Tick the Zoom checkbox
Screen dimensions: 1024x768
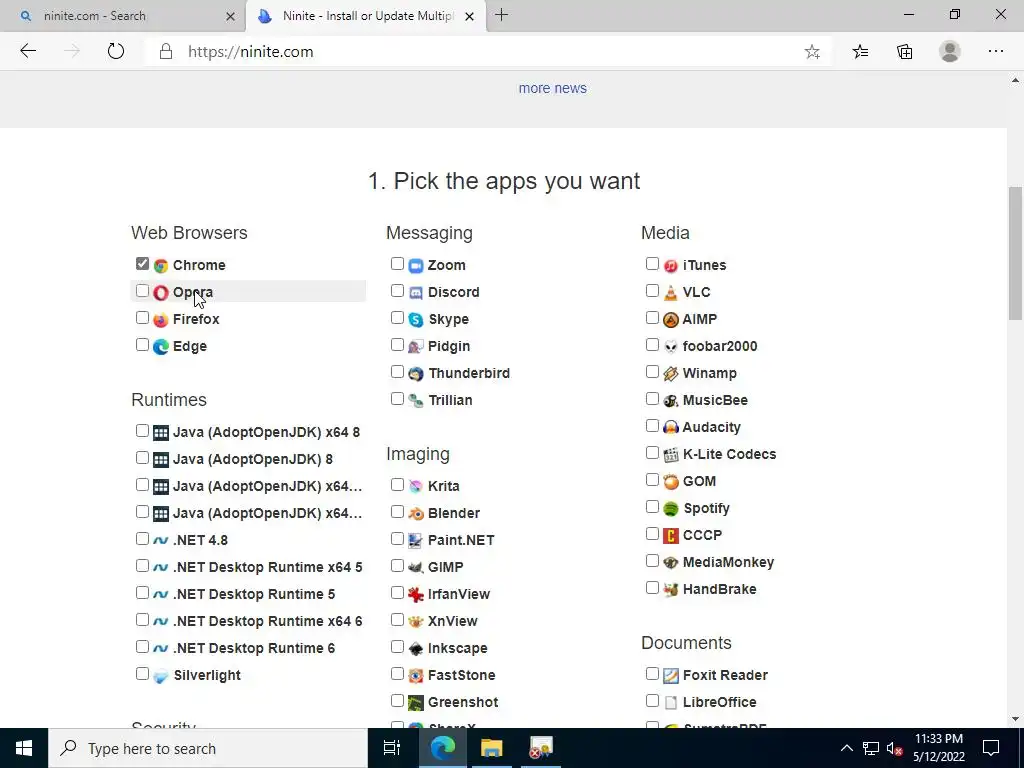tap(397, 264)
